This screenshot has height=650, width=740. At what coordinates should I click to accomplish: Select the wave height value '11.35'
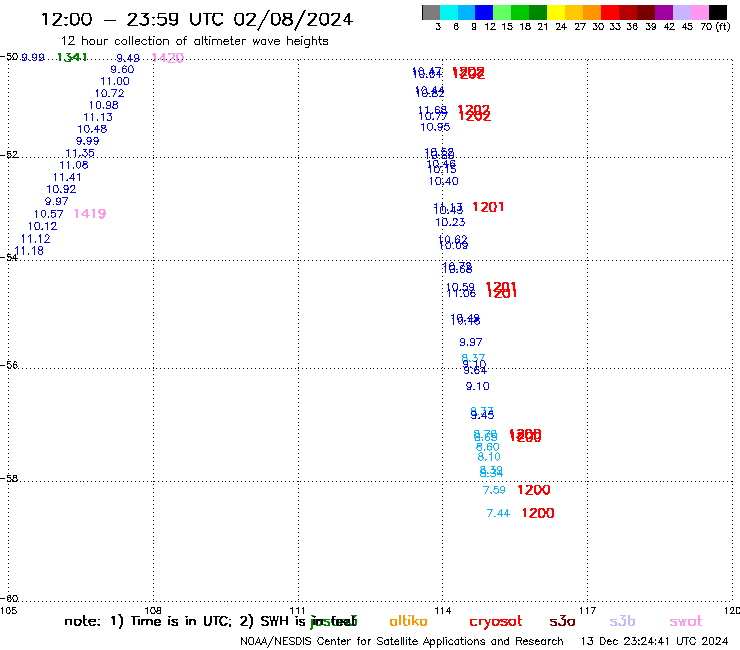80,153
